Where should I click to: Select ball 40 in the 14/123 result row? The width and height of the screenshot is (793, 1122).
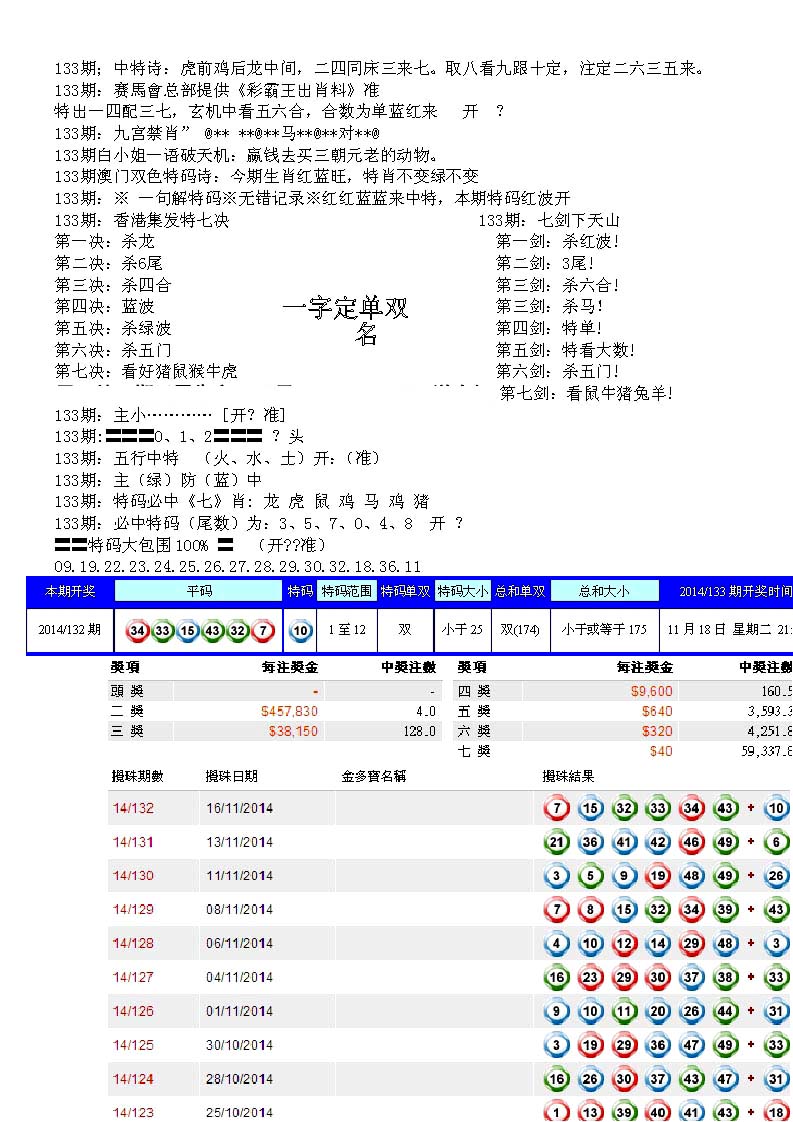coord(658,1112)
